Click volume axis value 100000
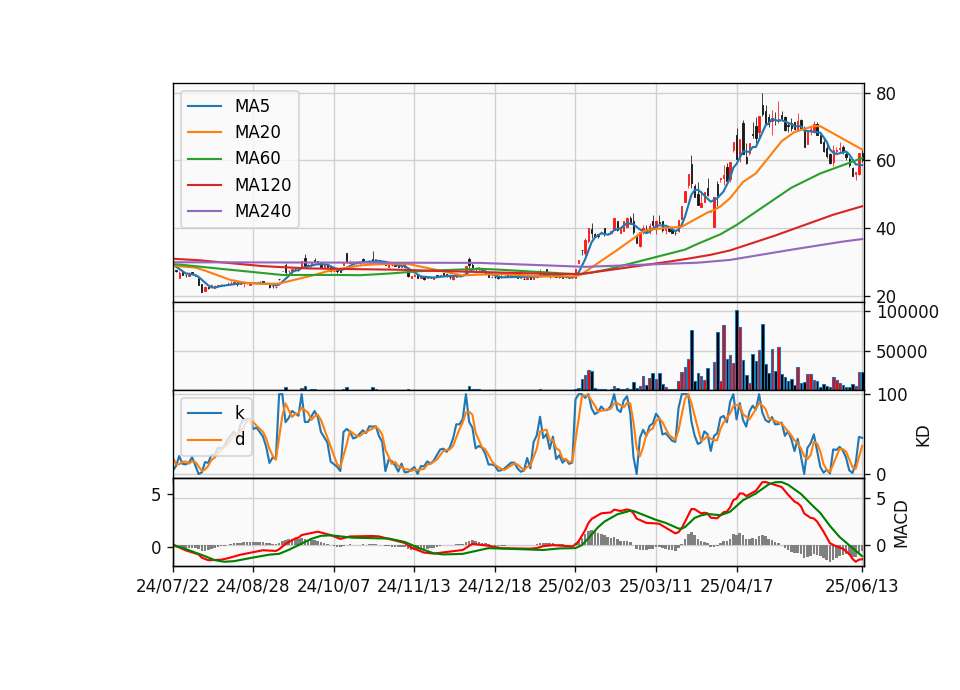Viewport: 960px width, 690px height. point(907,312)
